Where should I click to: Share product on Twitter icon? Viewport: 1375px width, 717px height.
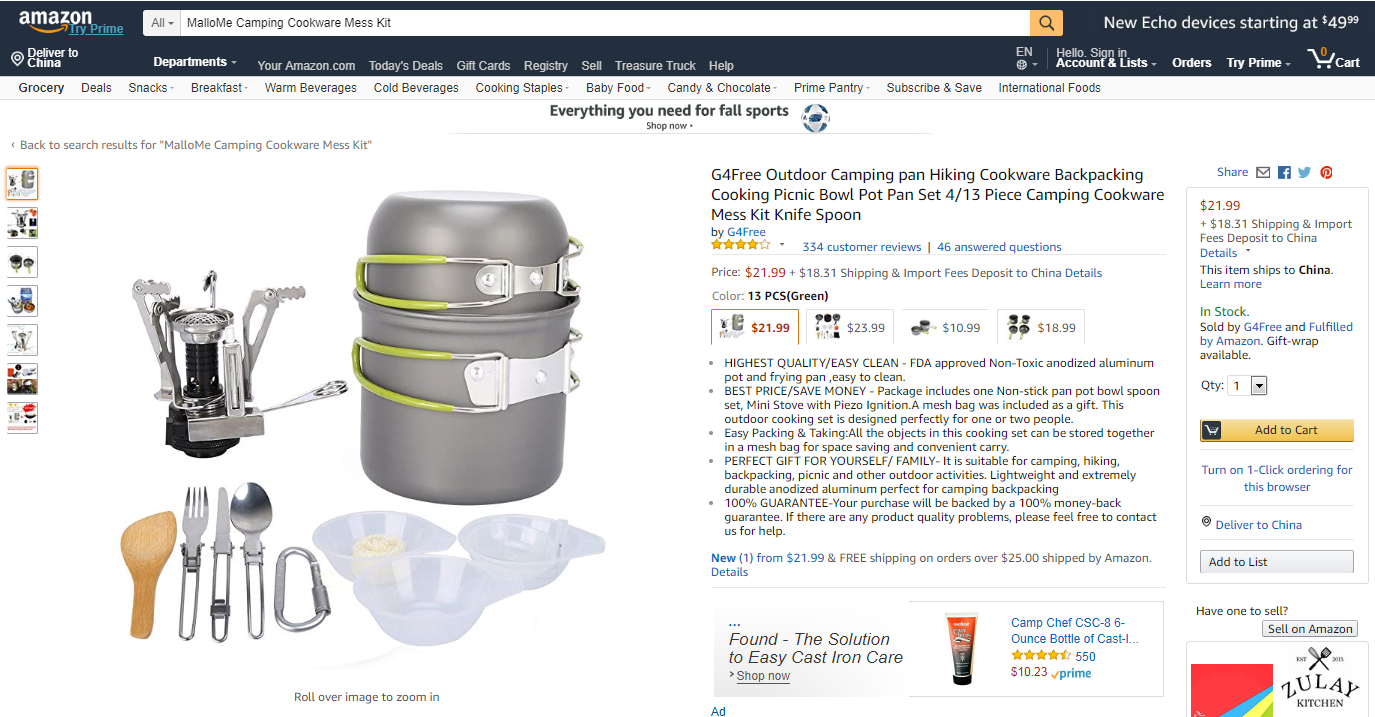1305,172
